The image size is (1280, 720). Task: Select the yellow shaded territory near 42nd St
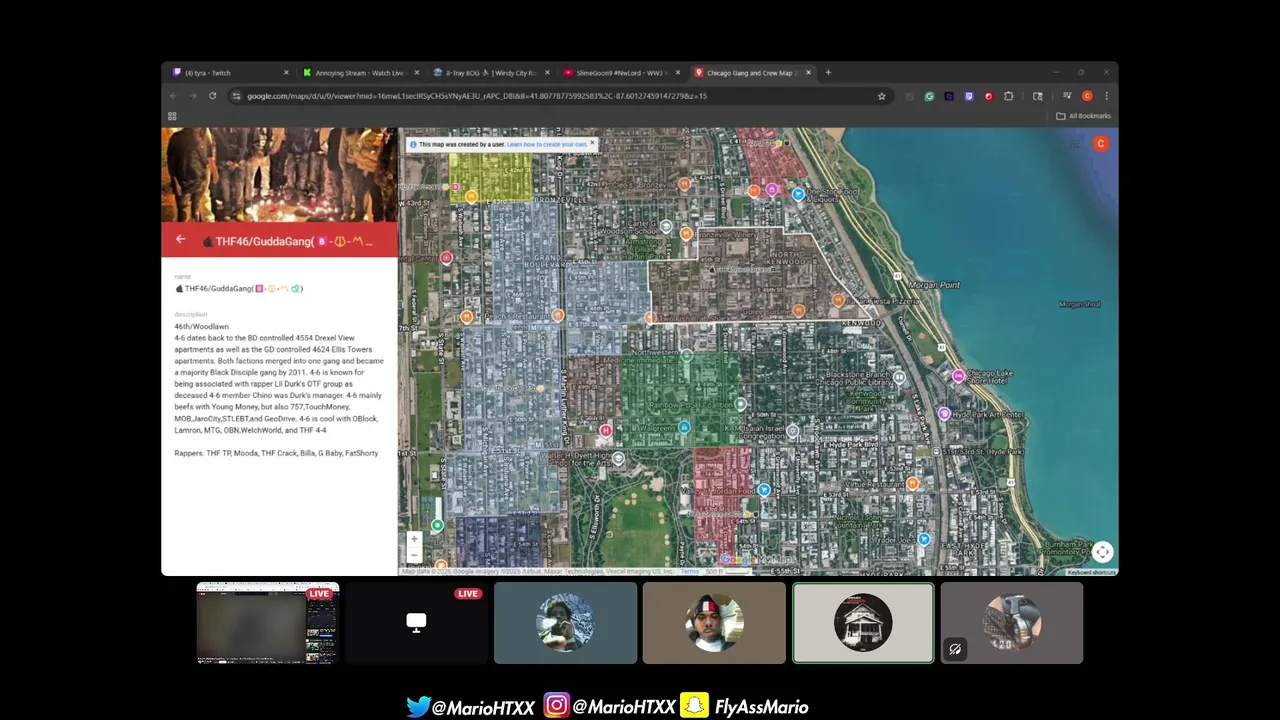point(490,177)
